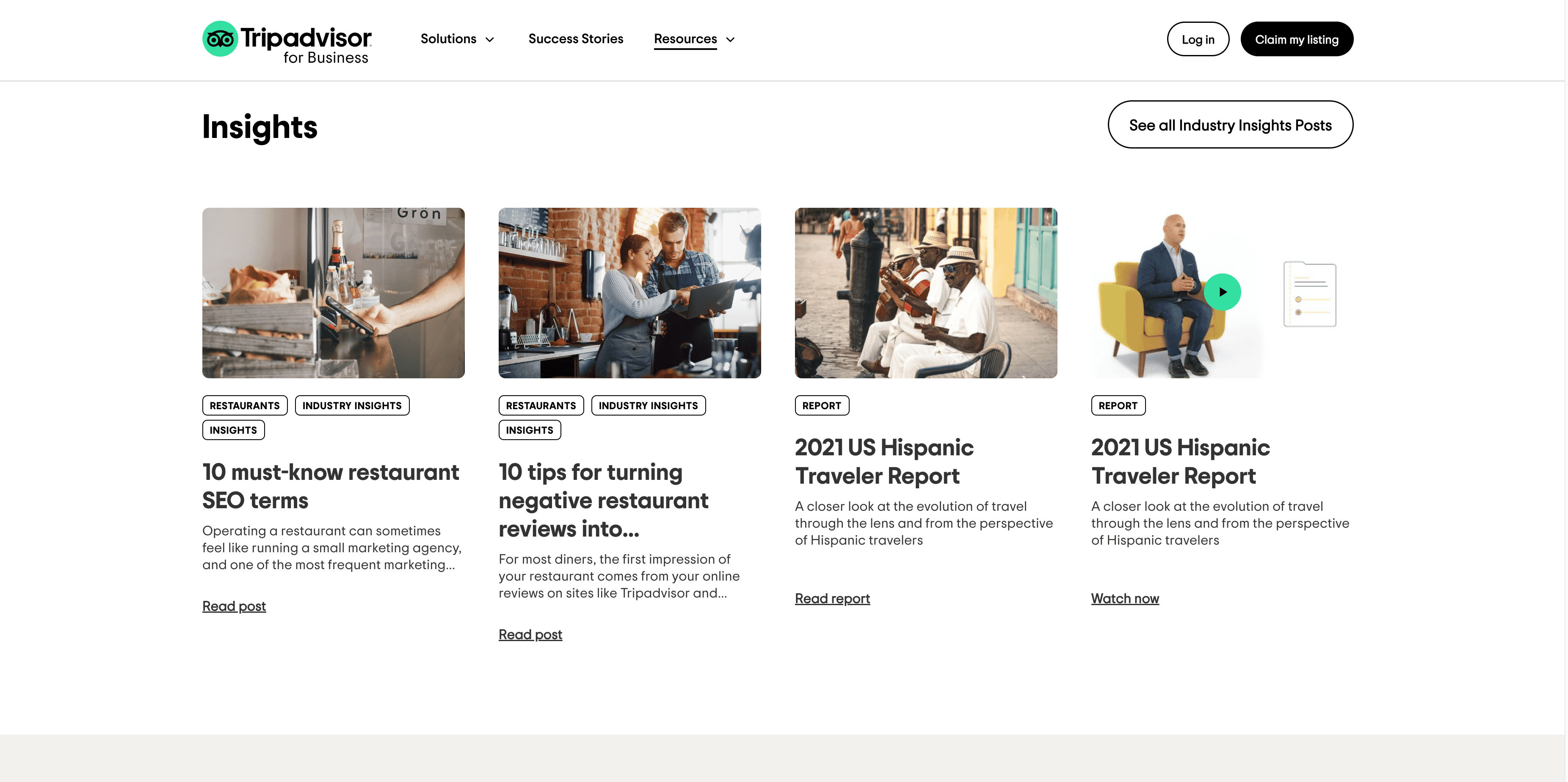Screen dimensions: 1568x782
Task: Select the first Restaurants tag
Action: coord(244,406)
